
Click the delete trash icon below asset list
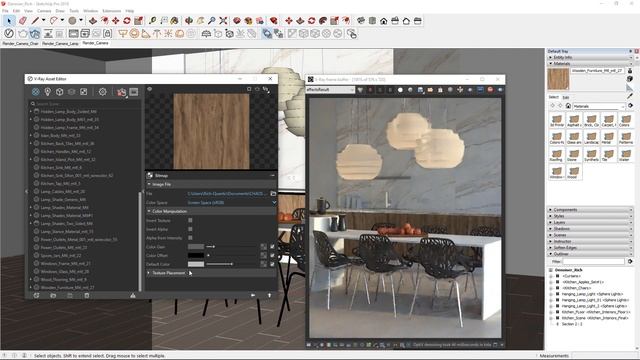[x=87, y=295]
